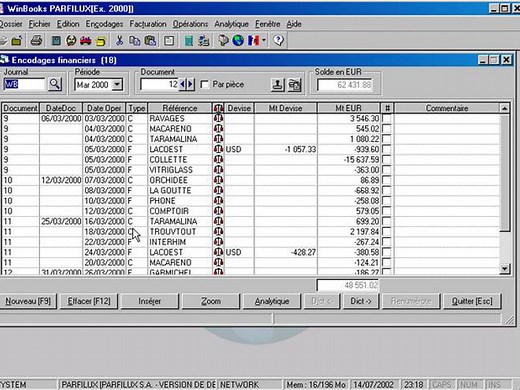The height and width of the screenshot is (390, 520).
Task: Click the Quitter [Esc] button
Action: pos(472,301)
